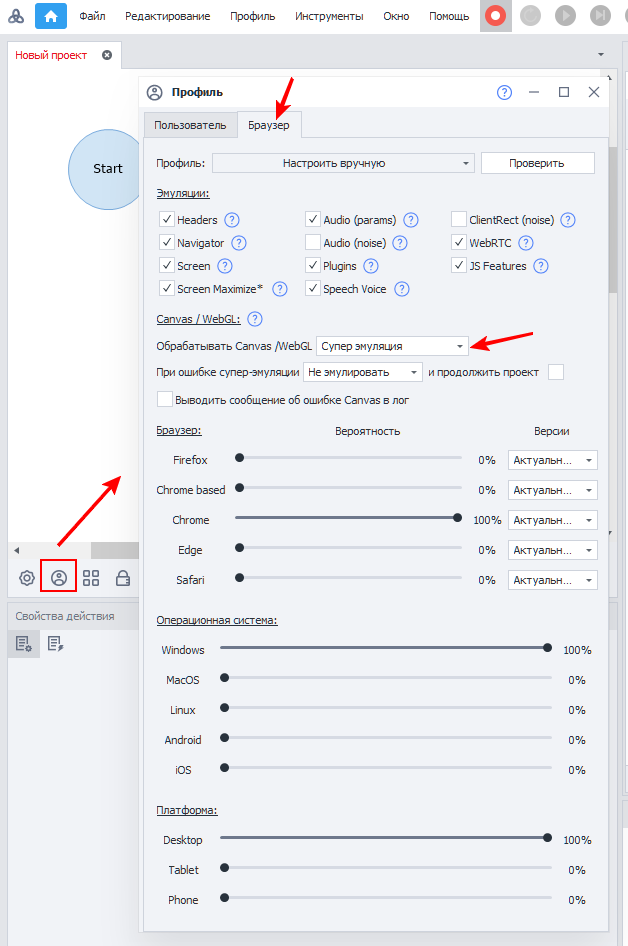Open the profile icon in bottom toolbar
The width and height of the screenshot is (628, 946).
coord(59,577)
